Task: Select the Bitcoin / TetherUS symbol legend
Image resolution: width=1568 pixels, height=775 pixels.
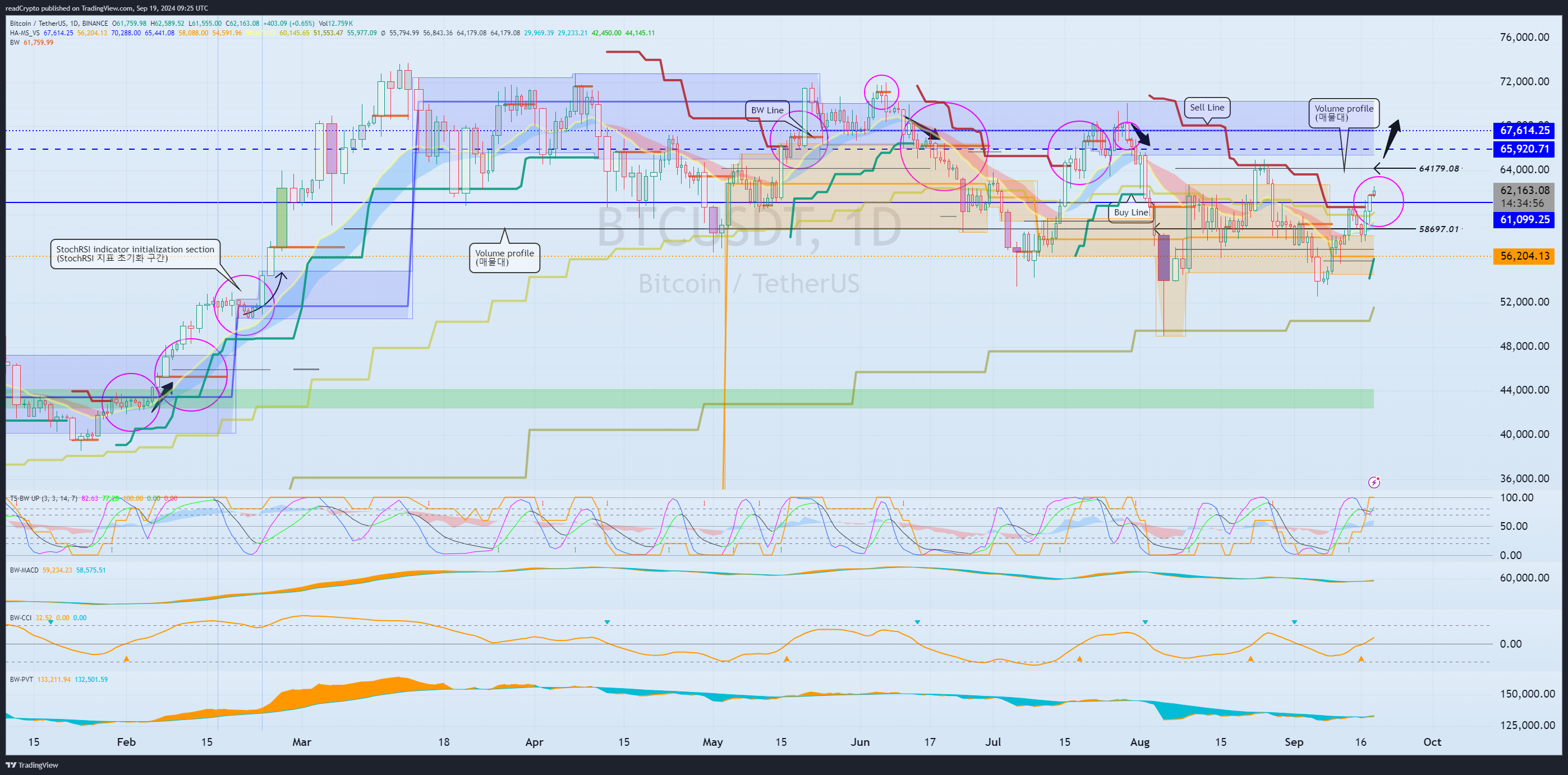Action: pos(58,24)
